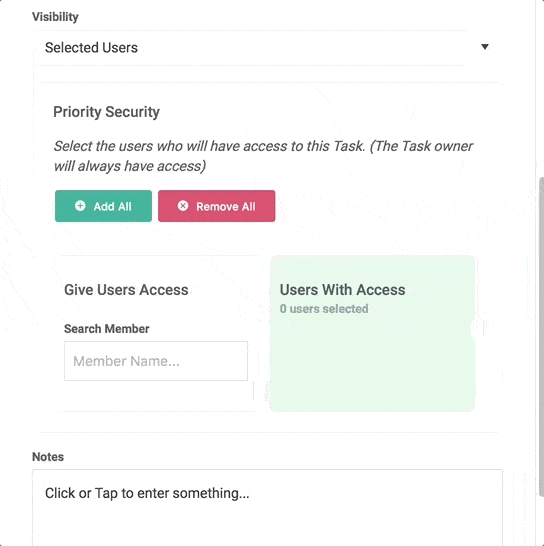Click the 'Search Member' label
544x546 pixels.
[x=107, y=329]
